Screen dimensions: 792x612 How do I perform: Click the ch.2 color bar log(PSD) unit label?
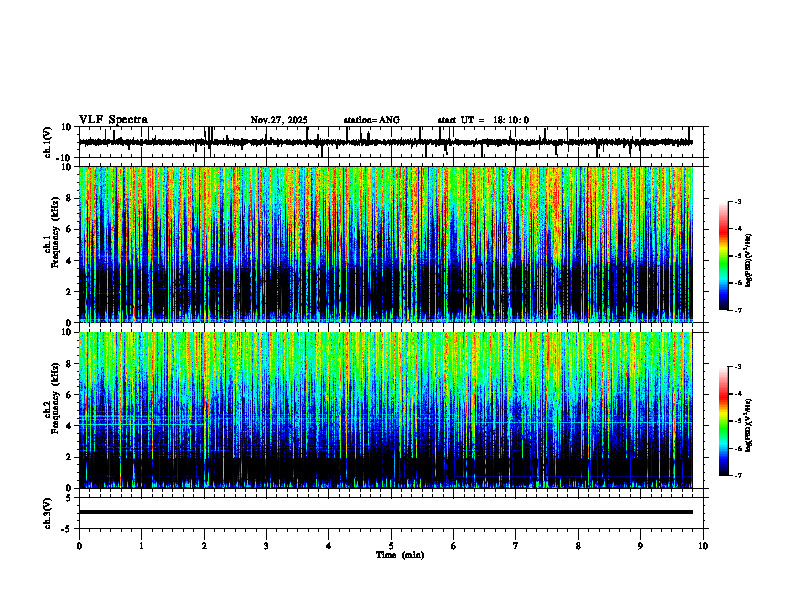pos(749,425)
